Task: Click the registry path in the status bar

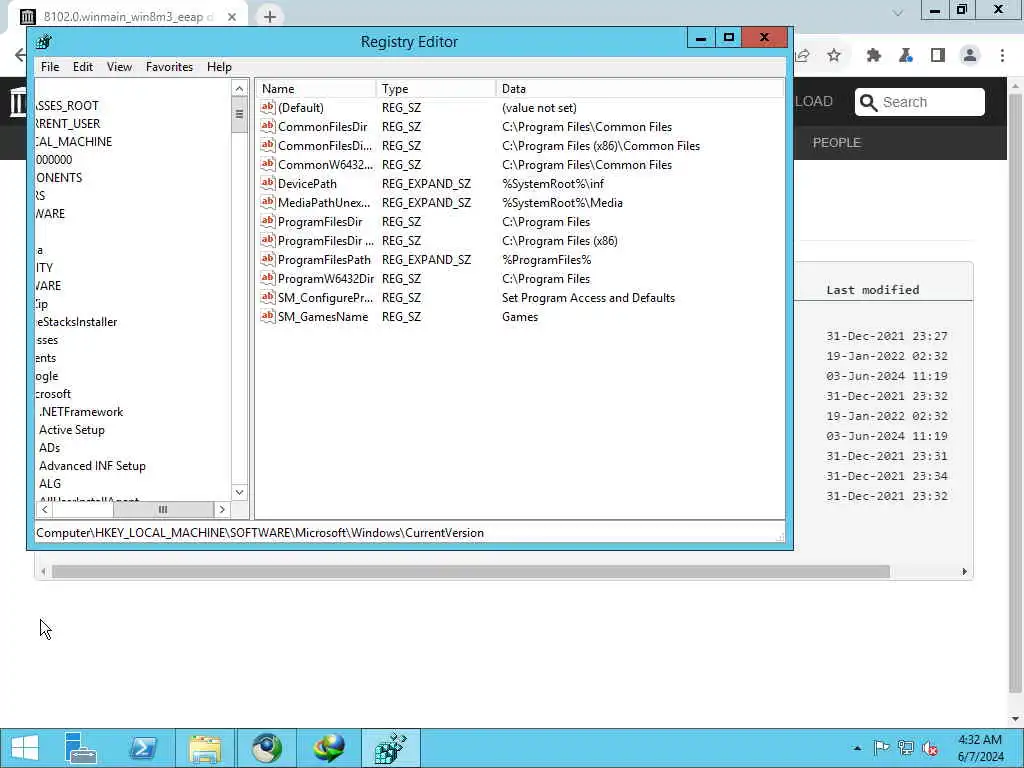Action: [x=260, y=532]
